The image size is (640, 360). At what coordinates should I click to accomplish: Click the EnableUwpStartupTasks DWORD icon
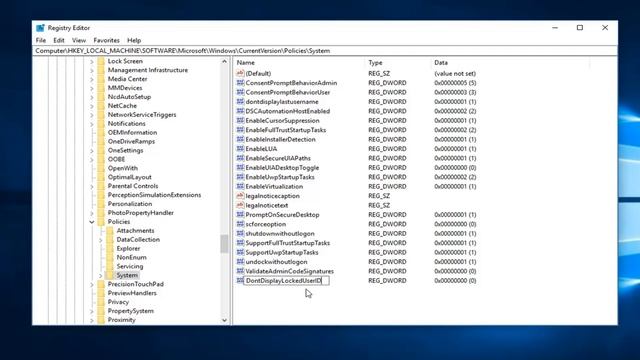(240, 177)
